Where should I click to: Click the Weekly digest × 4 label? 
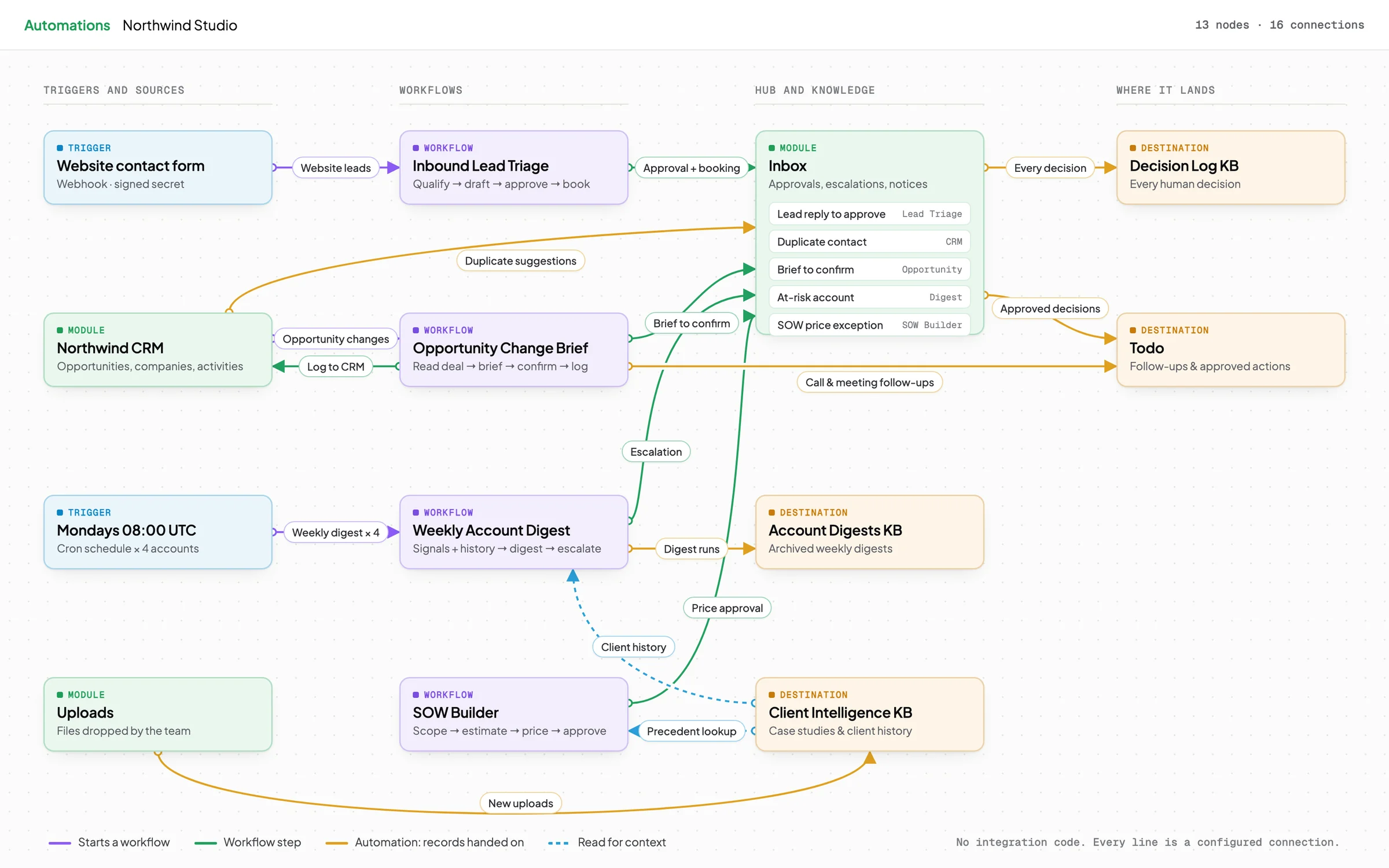[x=336, y=532]
